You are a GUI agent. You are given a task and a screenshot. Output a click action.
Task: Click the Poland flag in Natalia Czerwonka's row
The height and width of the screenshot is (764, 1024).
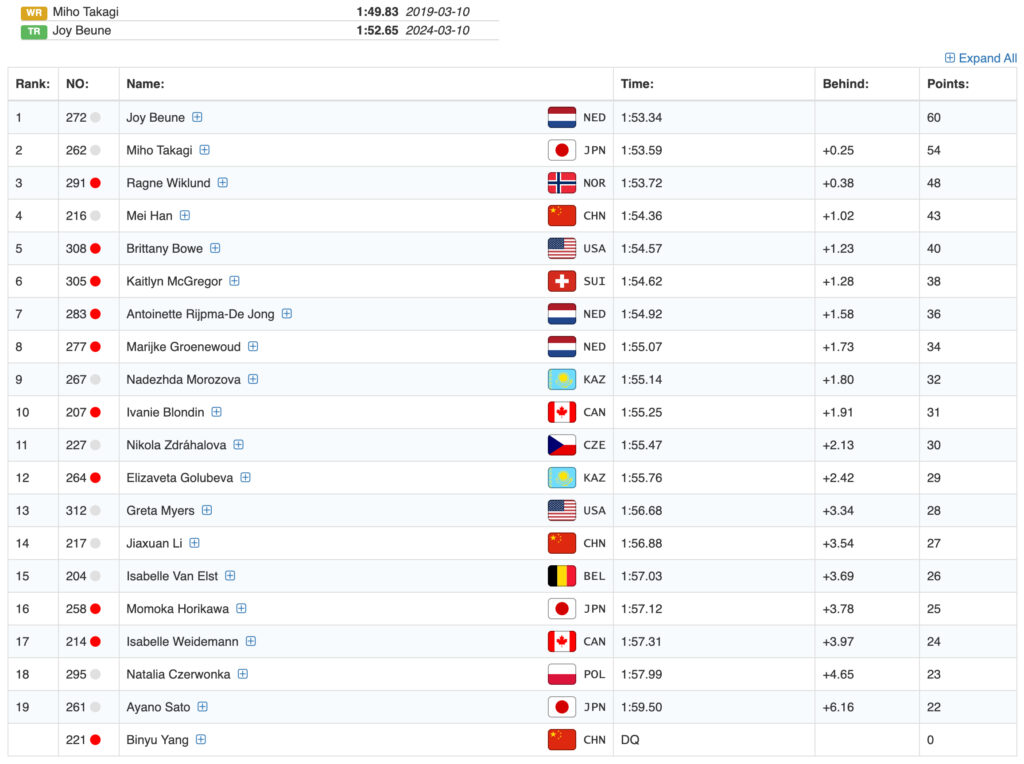click(561, 675)
